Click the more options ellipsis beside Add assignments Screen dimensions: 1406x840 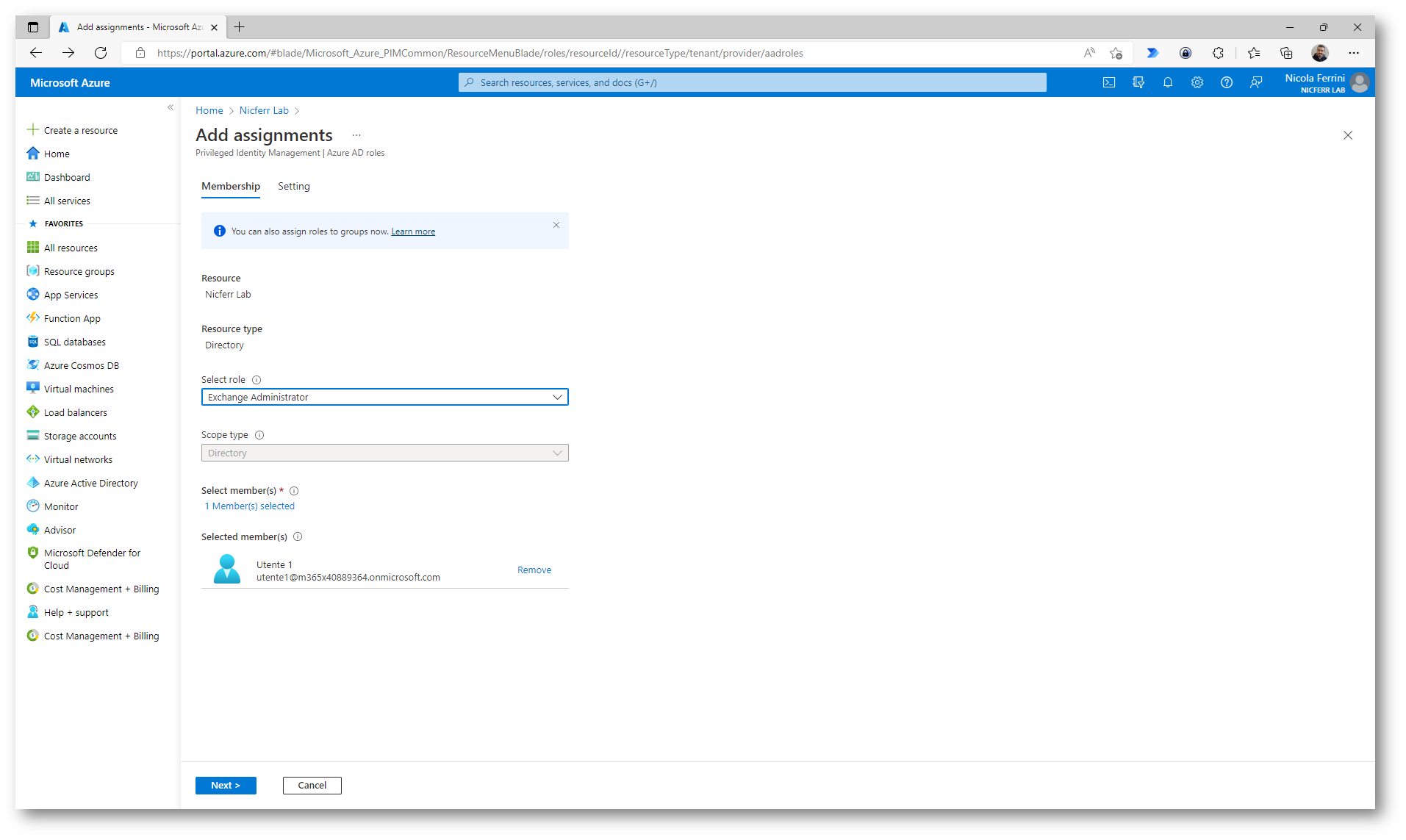[356, 135]
